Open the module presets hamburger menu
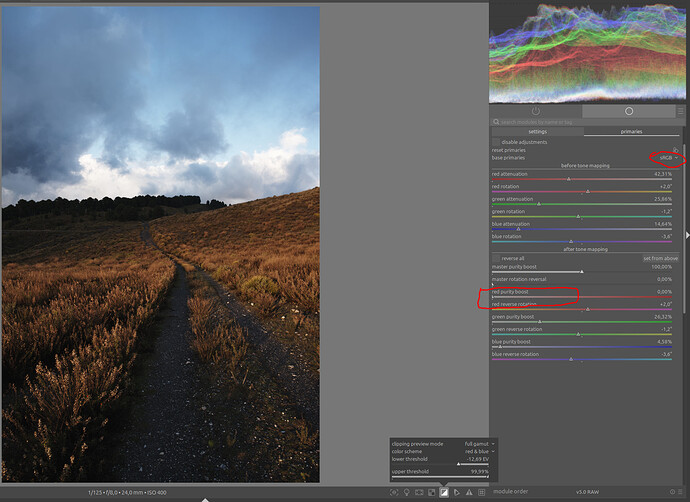This screenshot has width=690, height=502. [x=681, y=111]
